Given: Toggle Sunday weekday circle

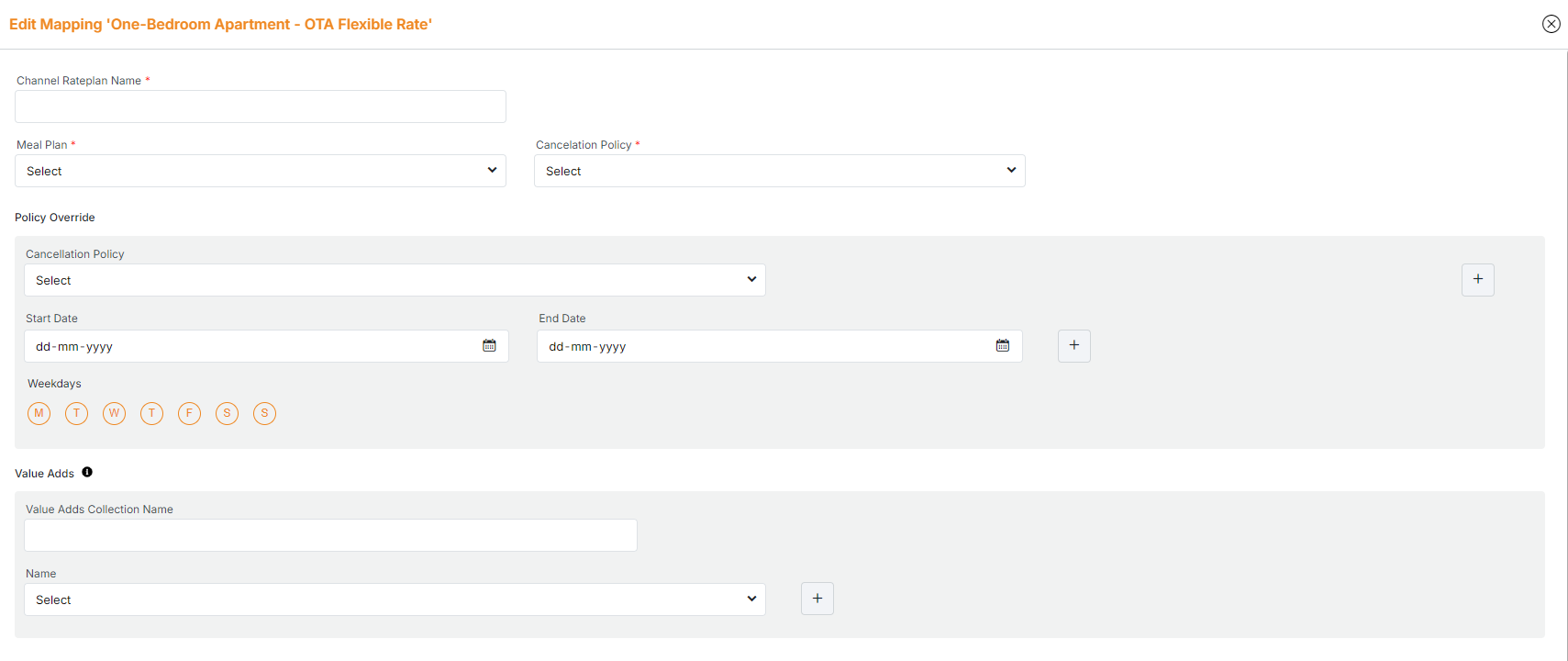Looking at the screenshot, I should pyautogui.click(x=264, y=413).
